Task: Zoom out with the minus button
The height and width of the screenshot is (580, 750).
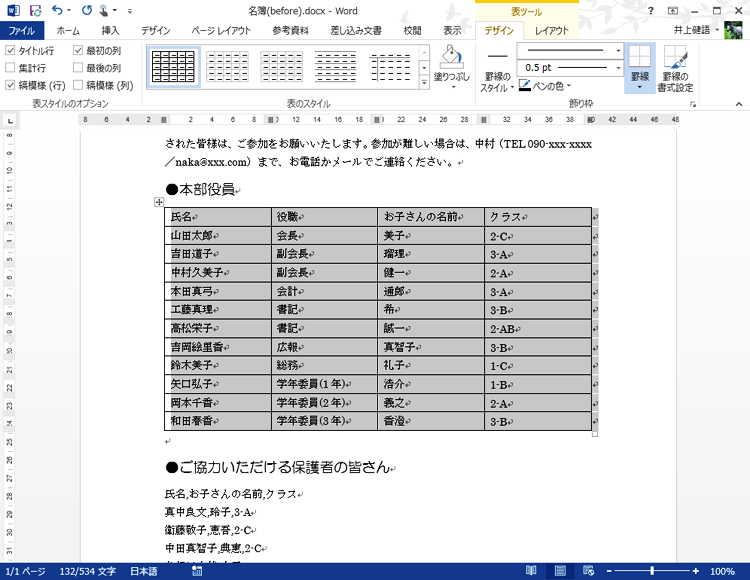Action: click(x=609, y=571)
